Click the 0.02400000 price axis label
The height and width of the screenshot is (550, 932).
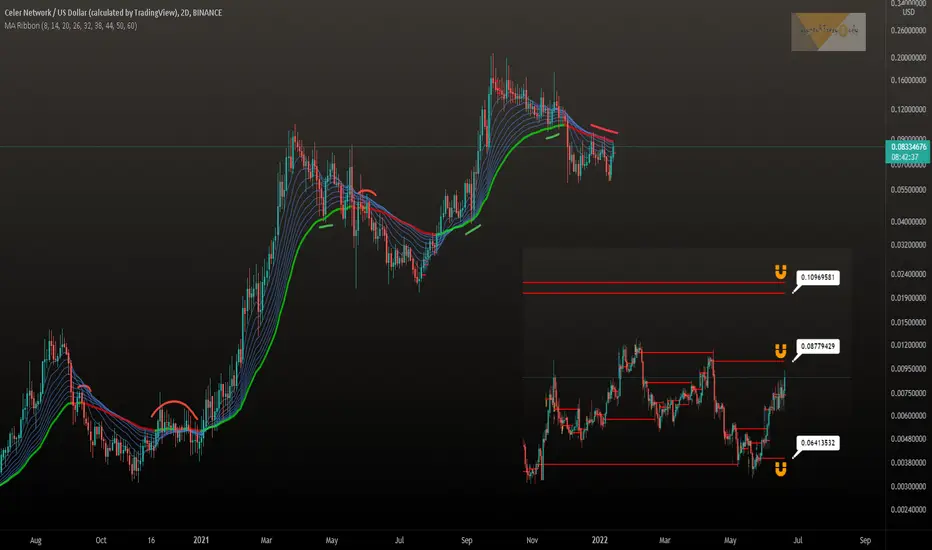pos(908,274)
